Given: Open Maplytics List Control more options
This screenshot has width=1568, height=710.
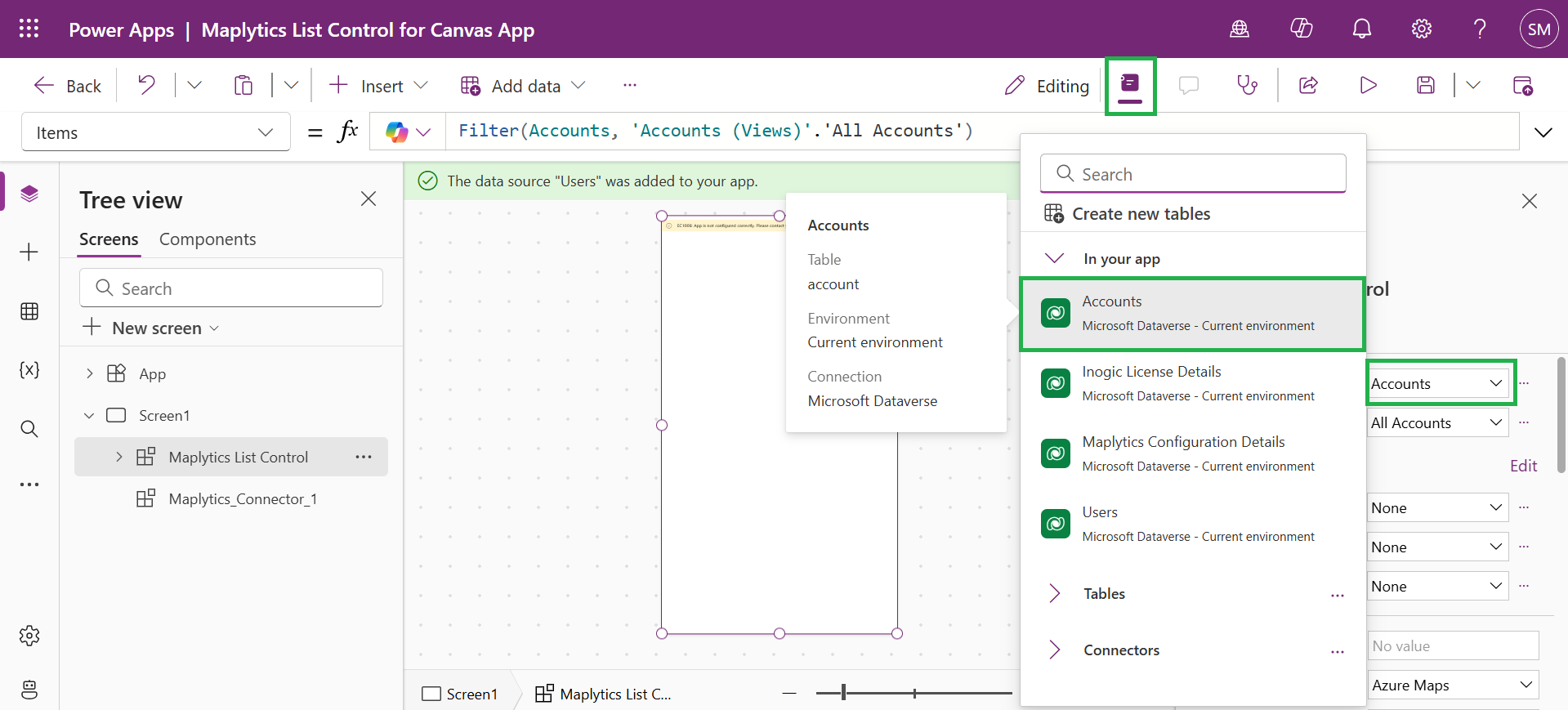Looking at the screenshot, I should [x=364, y=457].
